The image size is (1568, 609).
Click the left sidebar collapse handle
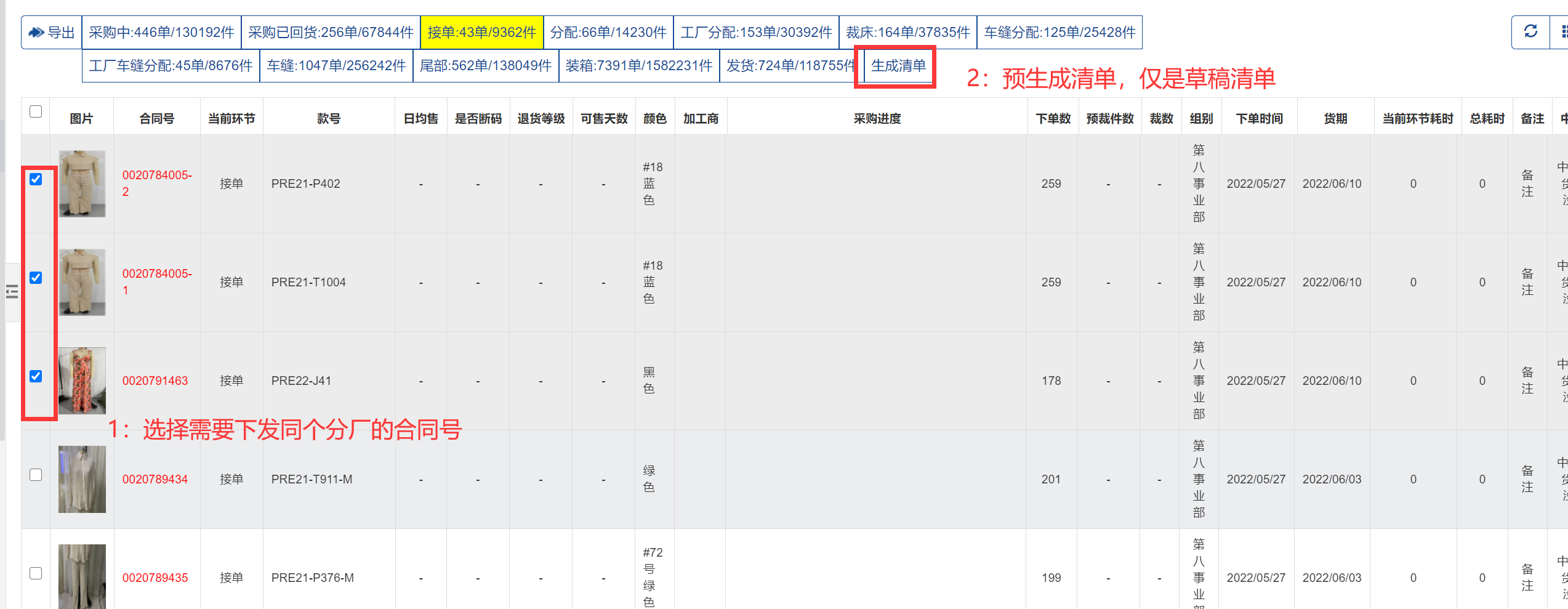tap(12, 292)
